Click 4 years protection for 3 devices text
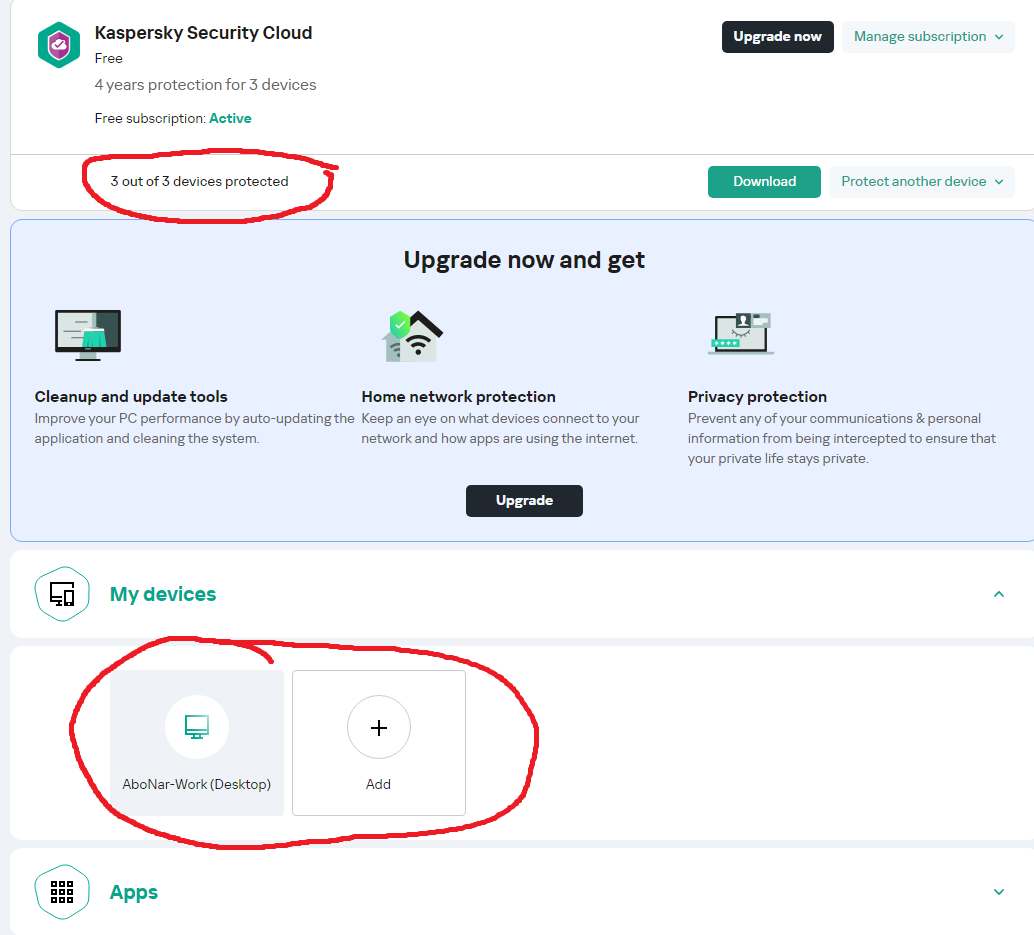Screen dimensions: 1034x935 205,85
